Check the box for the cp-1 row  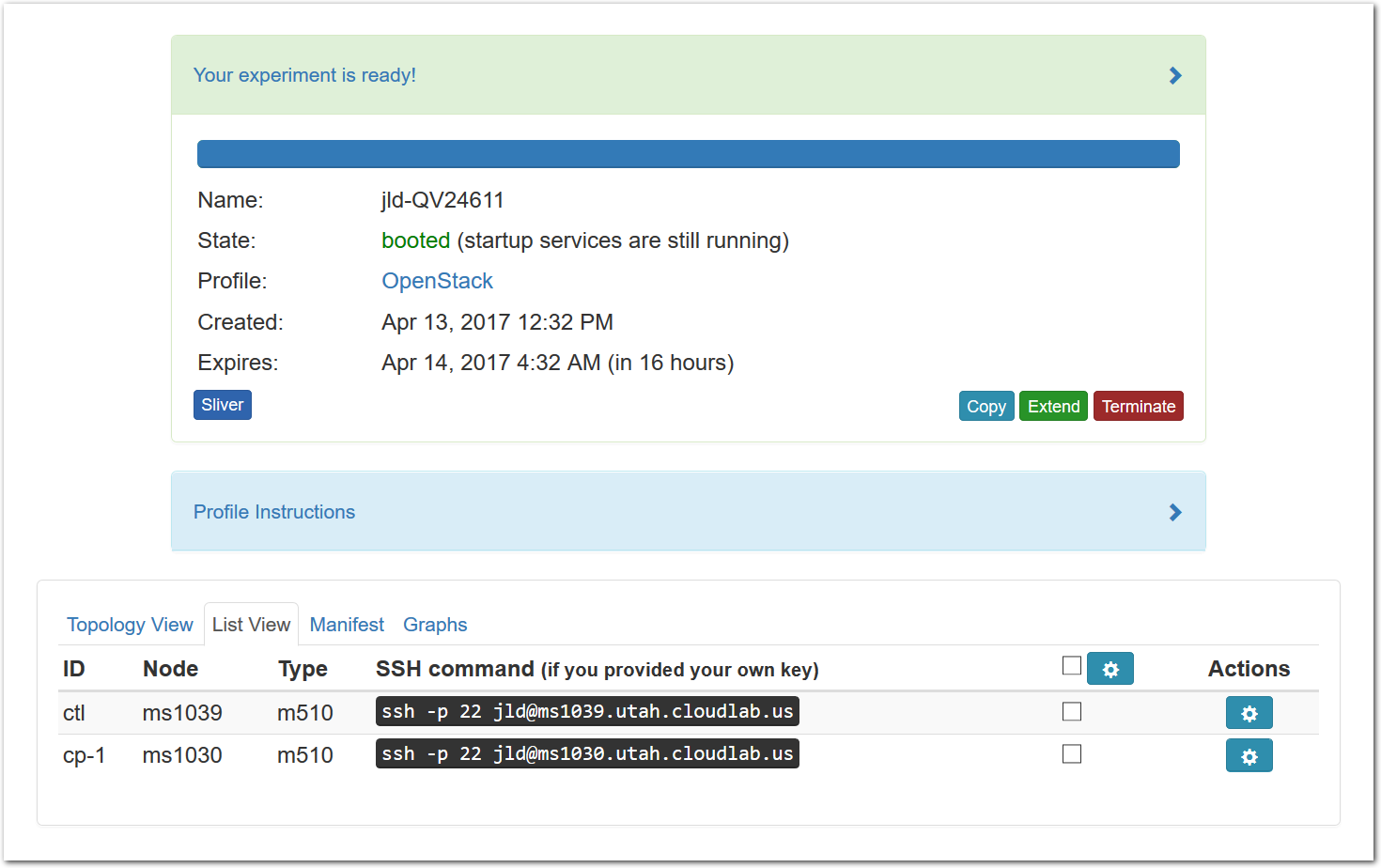[x=1072, y=753]
